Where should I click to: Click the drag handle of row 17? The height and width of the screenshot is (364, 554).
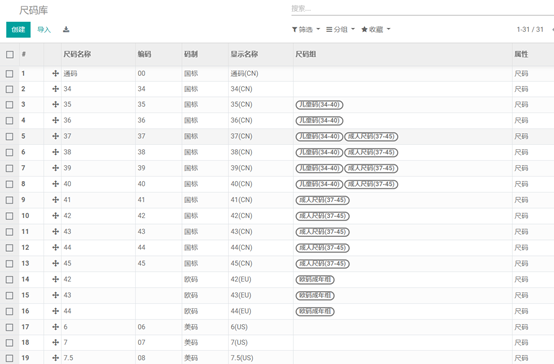coord(55,327)
